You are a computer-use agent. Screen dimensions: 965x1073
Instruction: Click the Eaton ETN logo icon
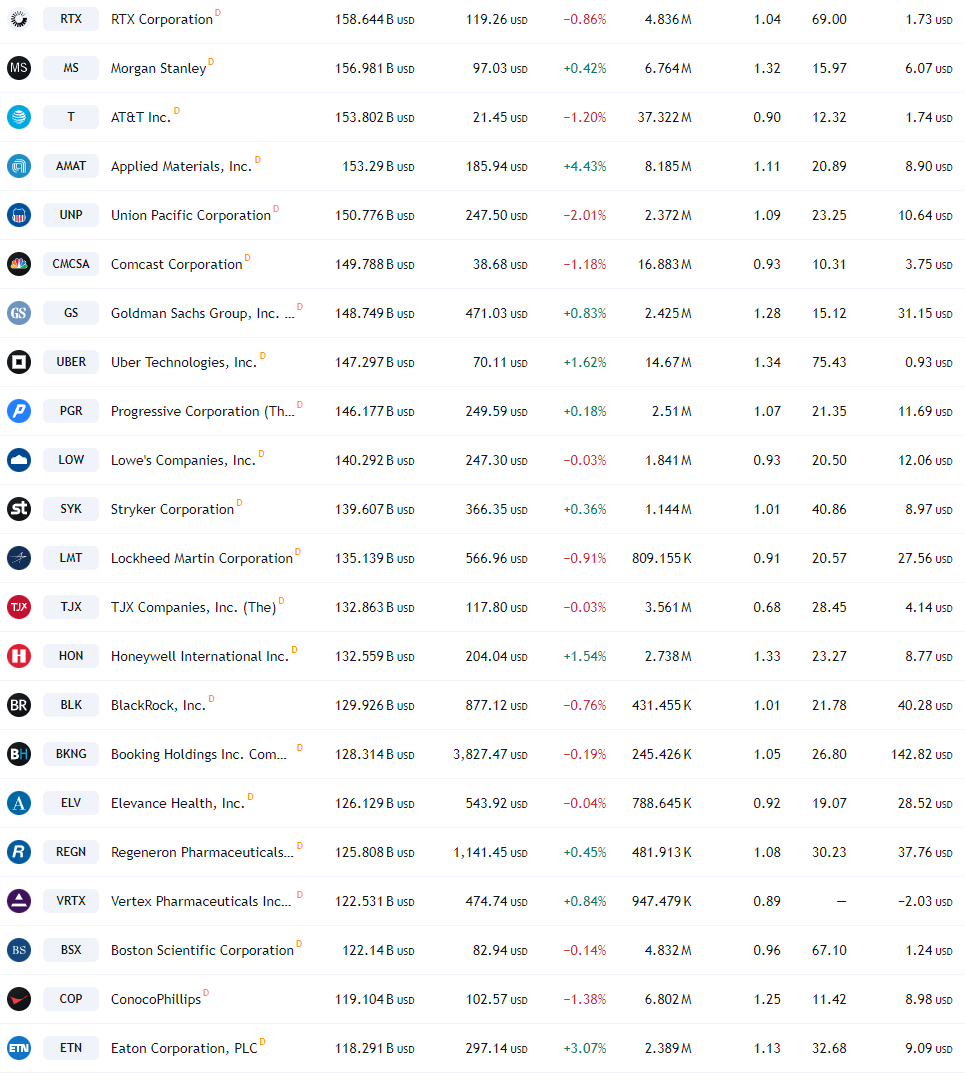[x=19, y=1048]
